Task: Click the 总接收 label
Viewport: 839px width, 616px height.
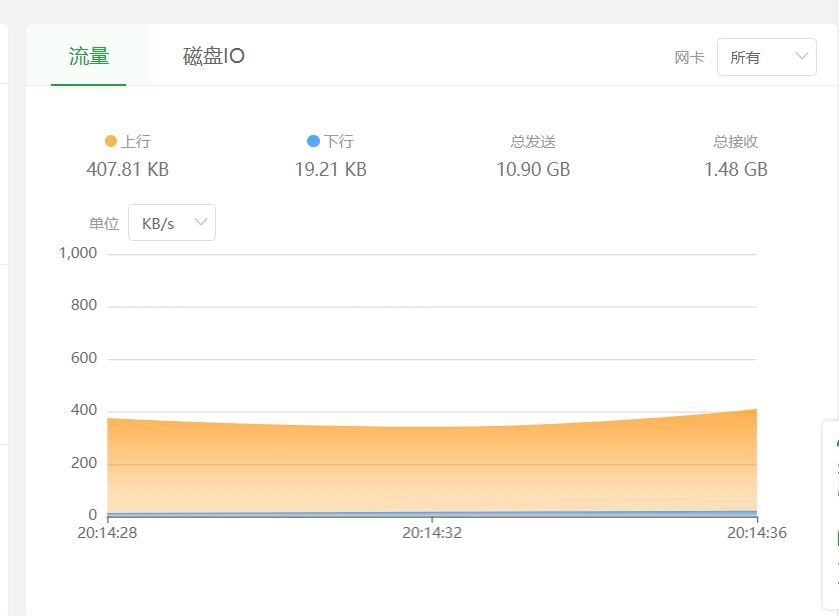Action: [736, 141]
